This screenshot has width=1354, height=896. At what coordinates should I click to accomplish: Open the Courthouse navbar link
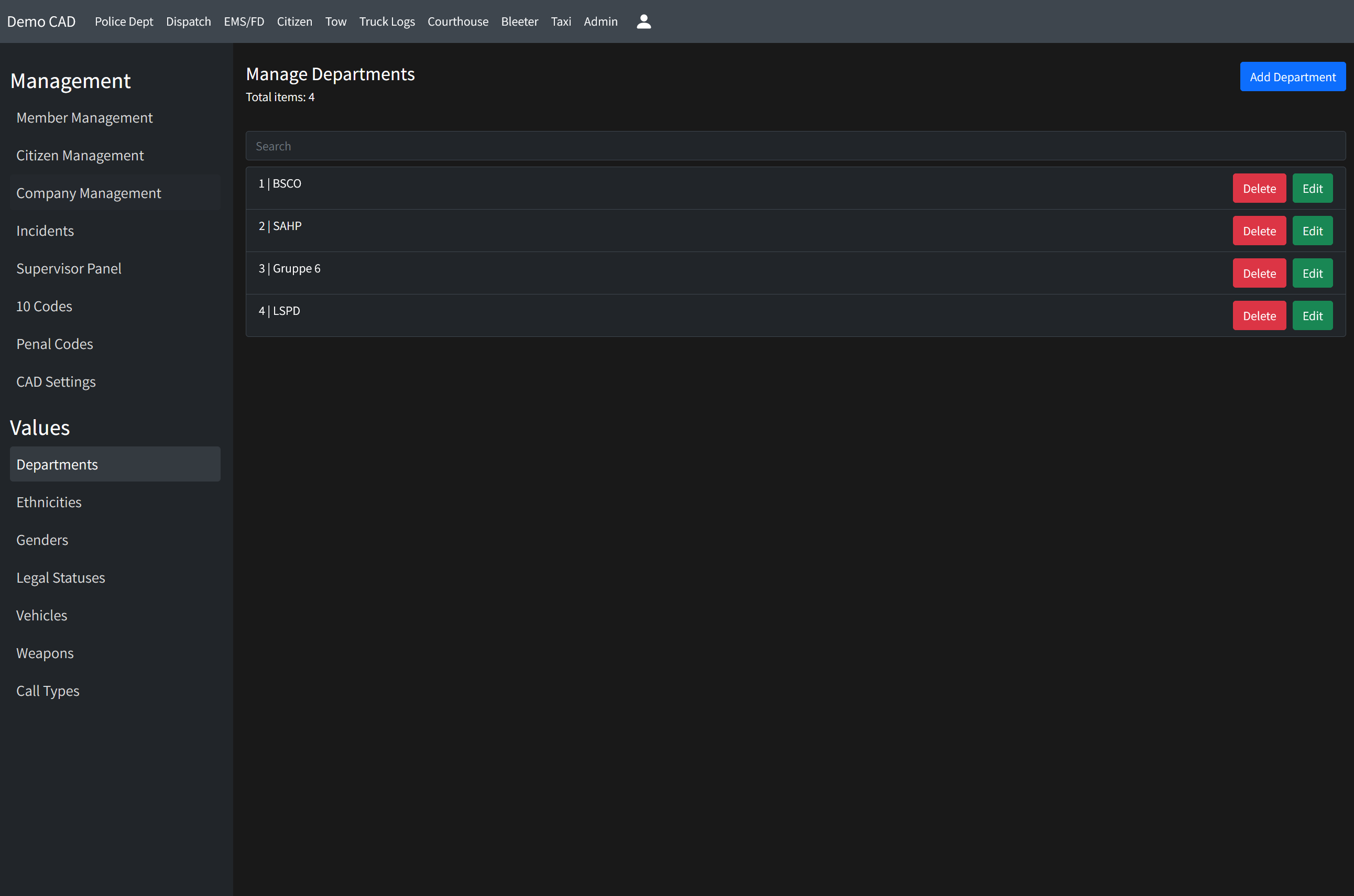click(x=457, y=21)
